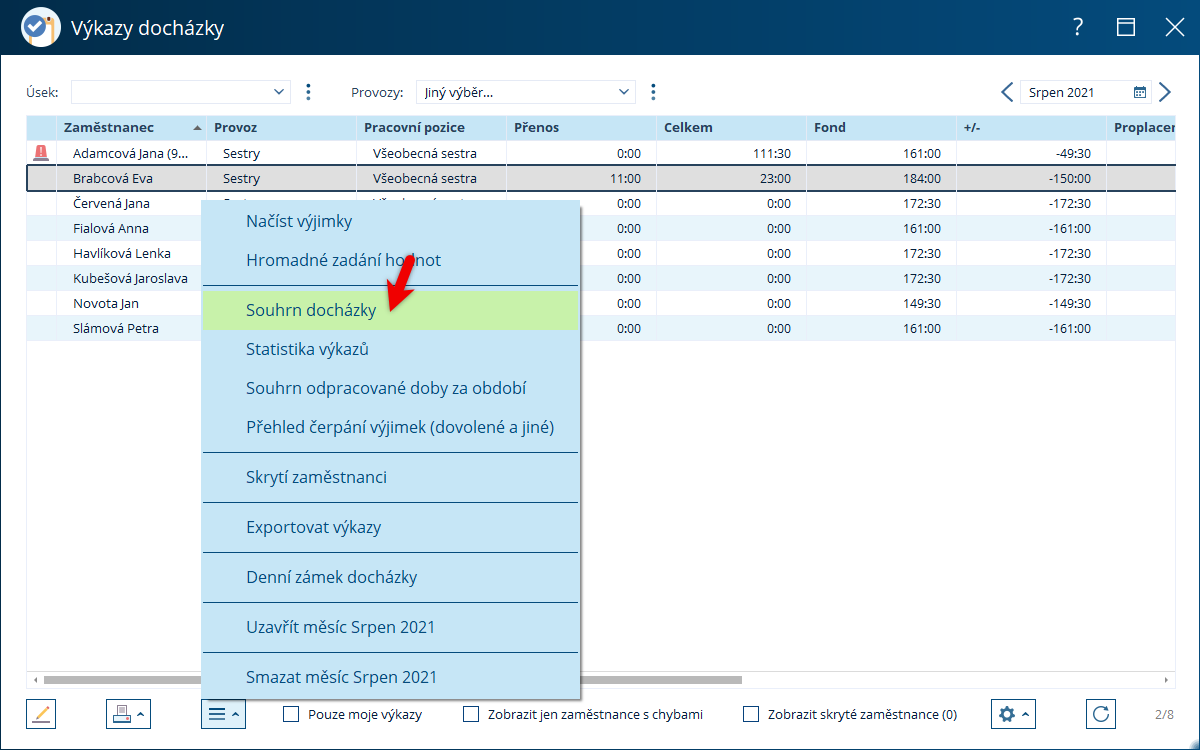The width and height of the screenshot is (1200, 750).
Task: Click the Fond column header
Action: point(881,128)
